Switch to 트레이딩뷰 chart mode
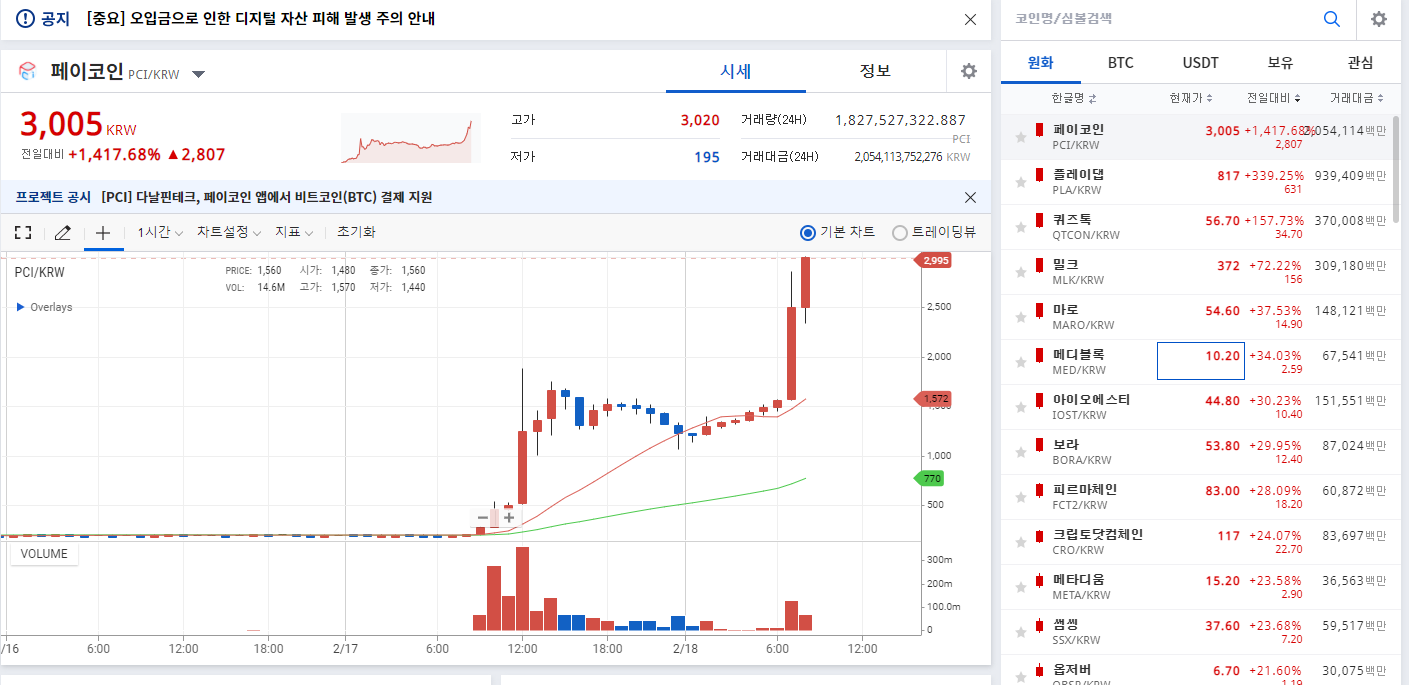This screenshot has width=1409, height=685. click(x=900, y=232)
